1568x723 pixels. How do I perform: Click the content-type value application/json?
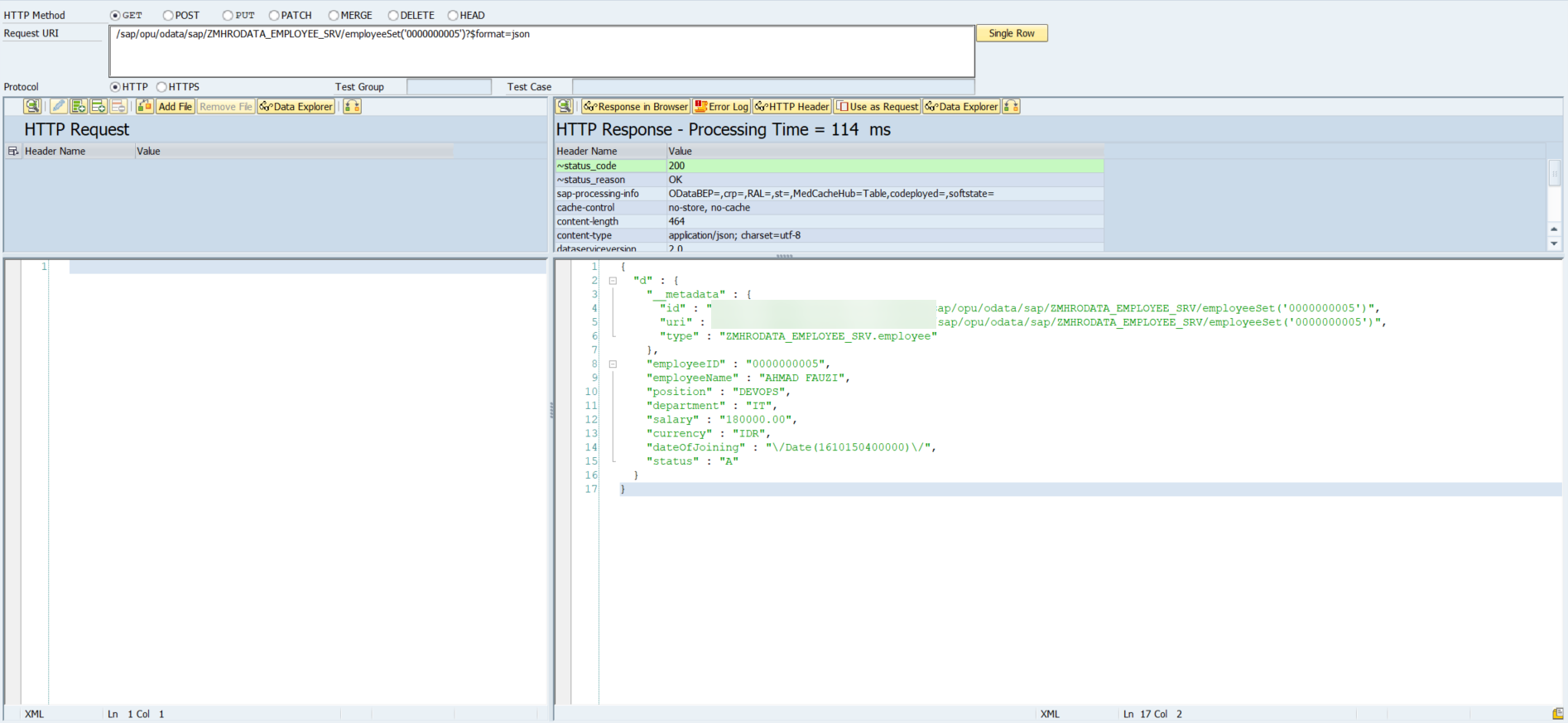[734, 235]
